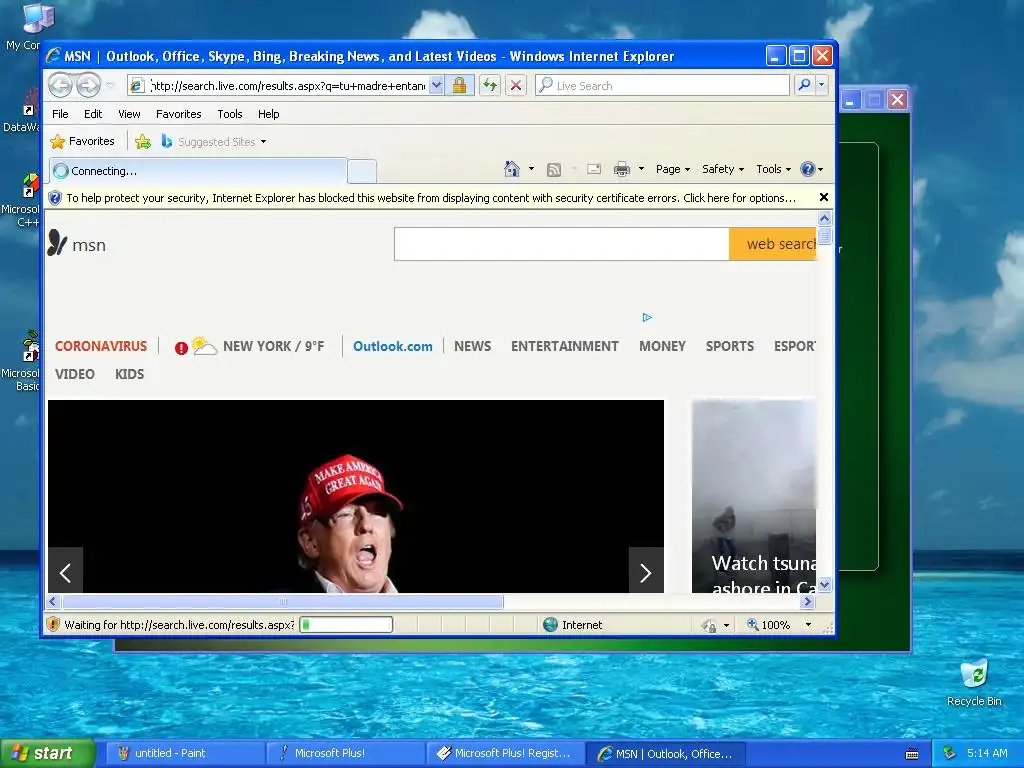The width and height of the screenshot is (1024, 768).
Task: Click inside the Live Search box
Action: tap(662, 86)
